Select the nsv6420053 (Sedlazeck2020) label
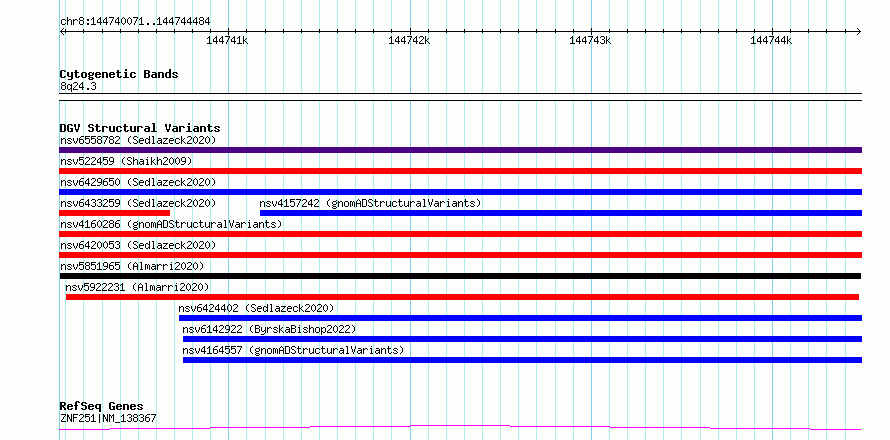Image resolution: width=890 pixels, height=440 pixels. click(138, 245)
